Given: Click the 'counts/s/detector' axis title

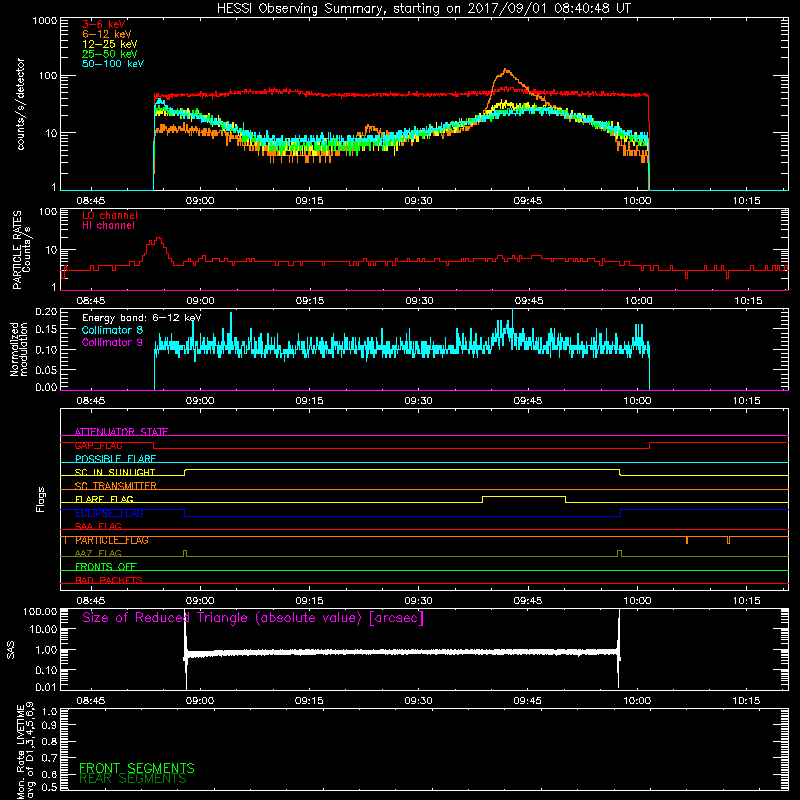Looking at the screenshot, I should [x=20, y=104].
